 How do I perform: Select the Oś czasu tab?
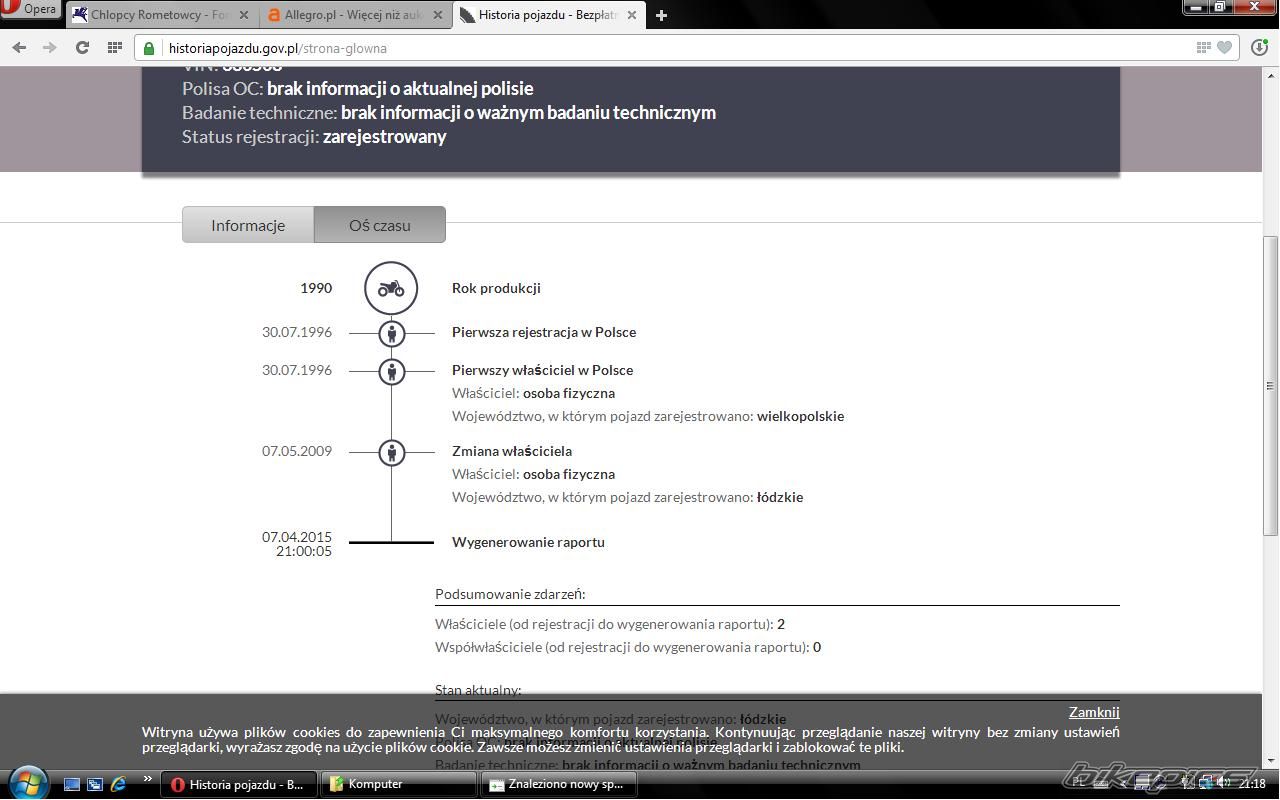tap(380, 225)
